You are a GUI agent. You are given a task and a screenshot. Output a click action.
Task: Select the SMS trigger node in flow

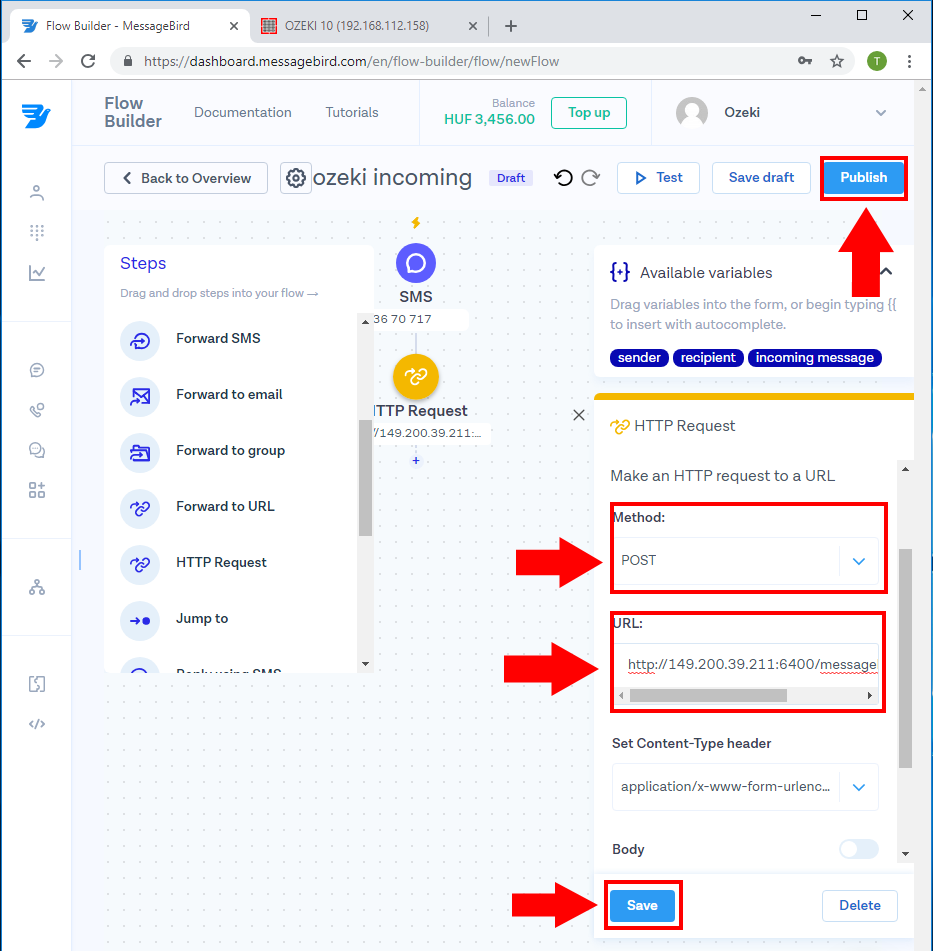[x=416, y=264]
